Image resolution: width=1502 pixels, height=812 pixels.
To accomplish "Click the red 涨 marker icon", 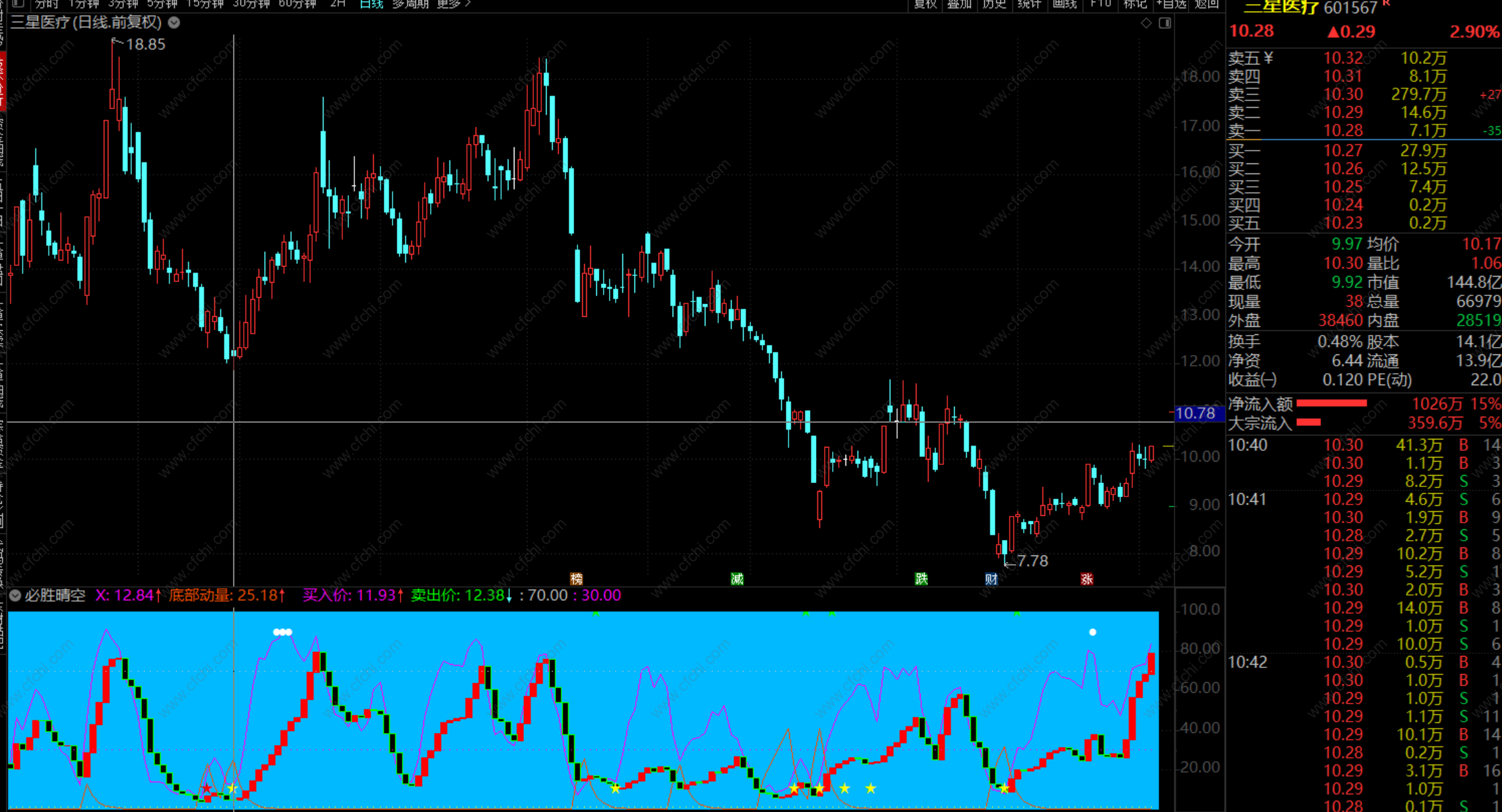I will (x=1087, y=579).
